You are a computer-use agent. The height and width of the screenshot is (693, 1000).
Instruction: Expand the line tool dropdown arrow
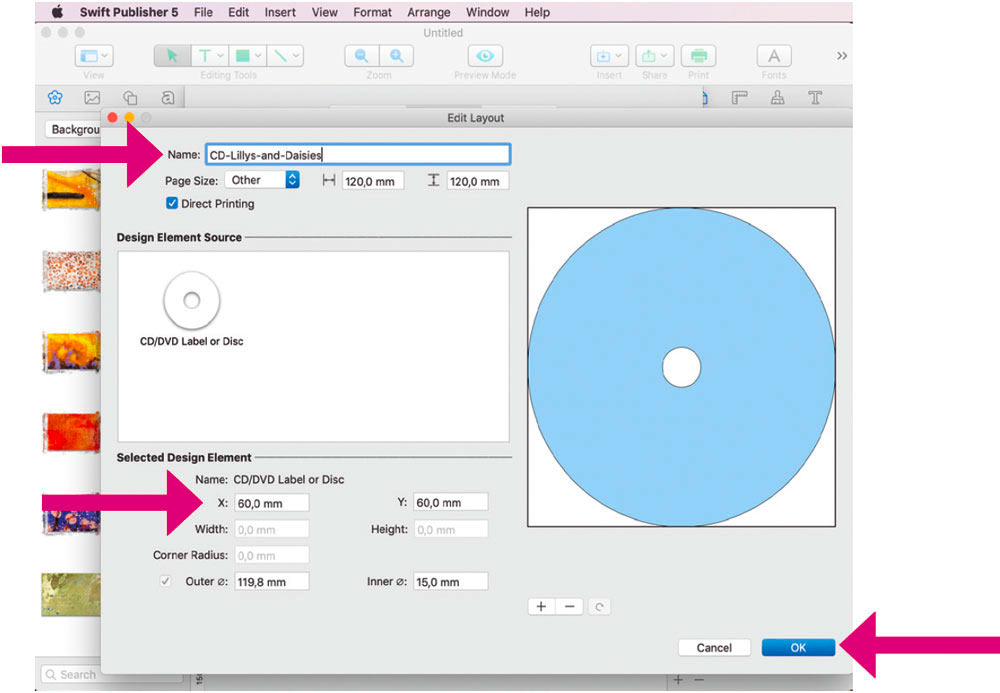click(x=296, y=56)
